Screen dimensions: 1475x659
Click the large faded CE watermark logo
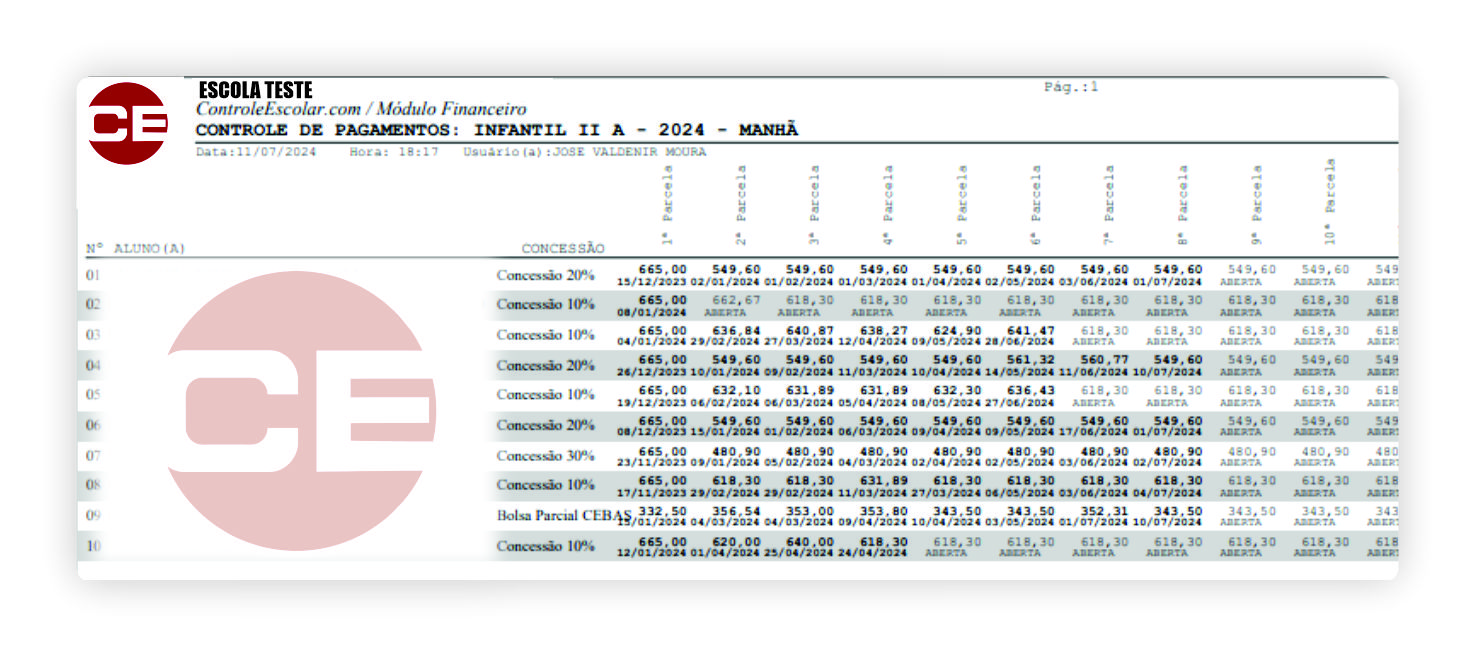300,410
